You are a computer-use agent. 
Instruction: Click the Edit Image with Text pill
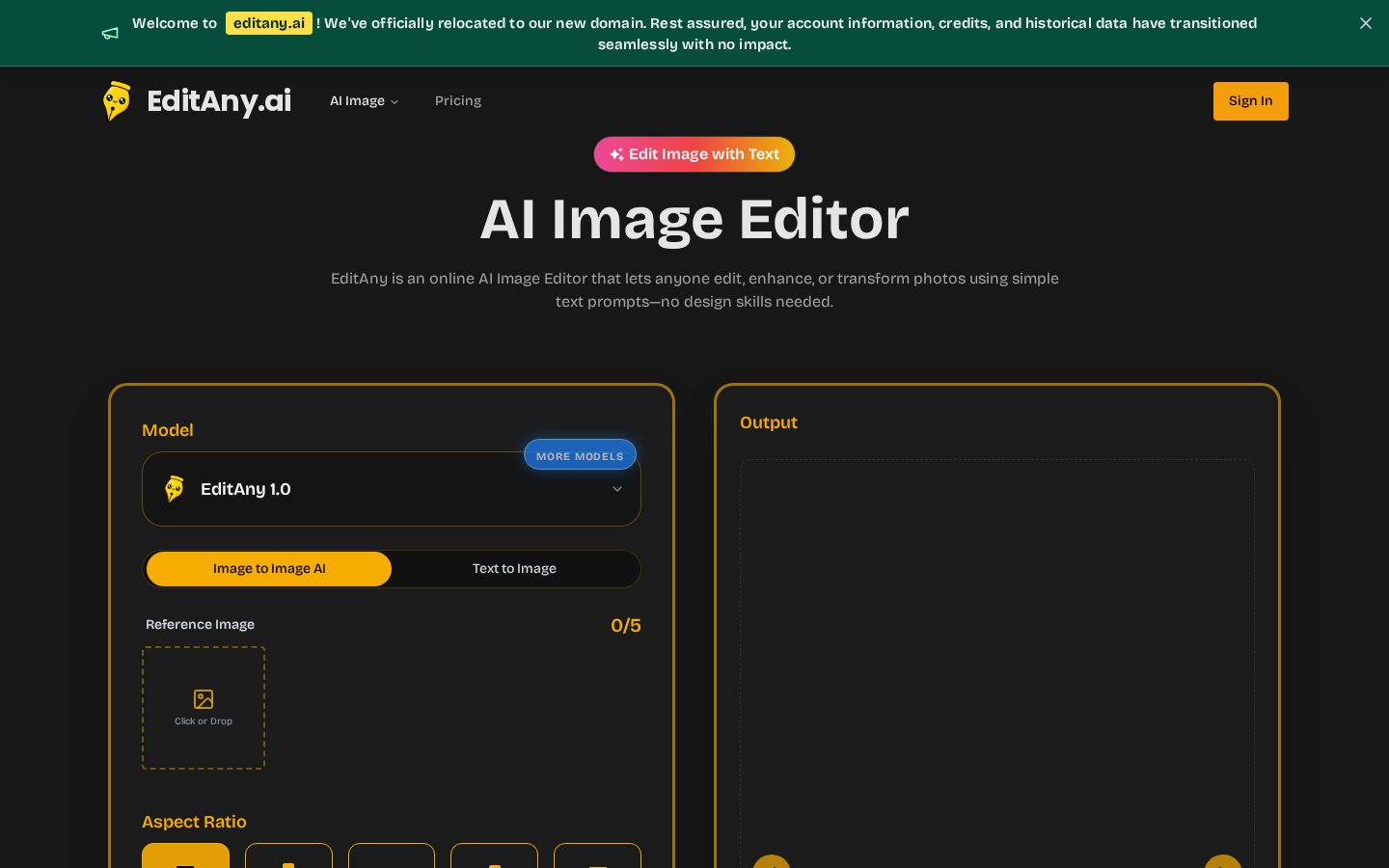[694, 154]
